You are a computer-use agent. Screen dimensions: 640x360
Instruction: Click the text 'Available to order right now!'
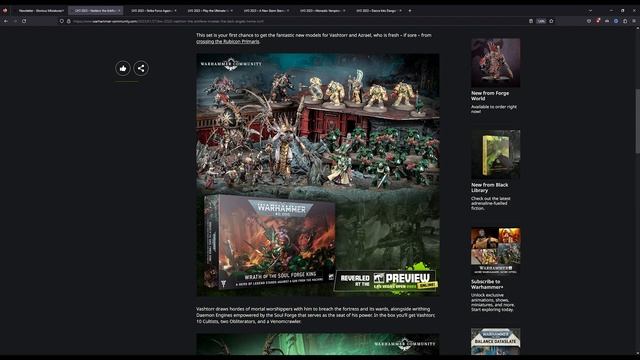pos(493,109)
